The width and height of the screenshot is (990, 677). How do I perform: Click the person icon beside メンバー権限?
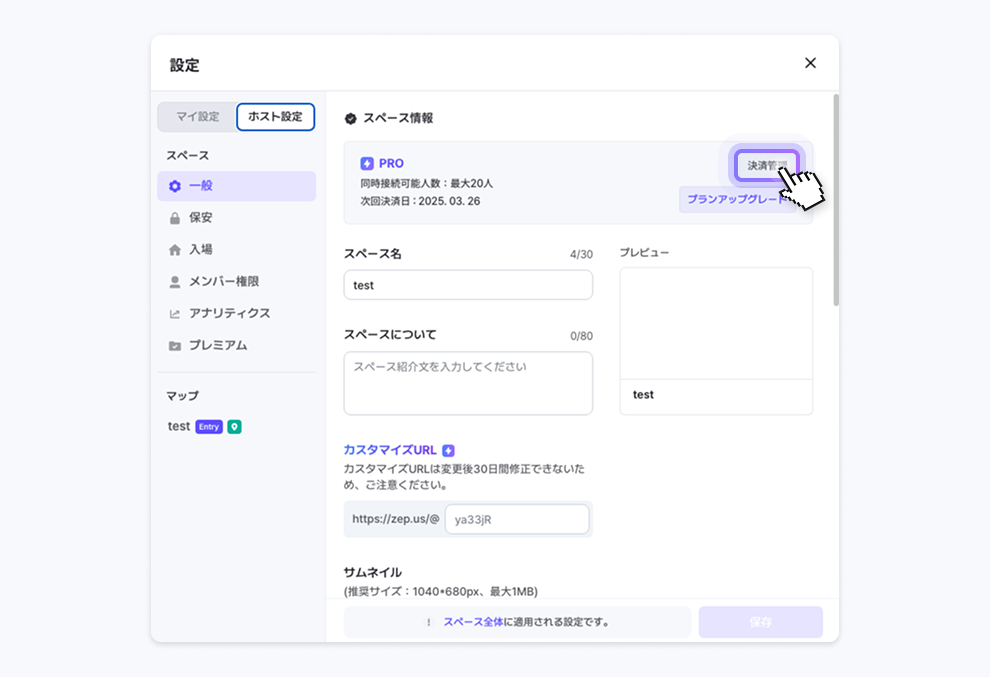(175, 282)
